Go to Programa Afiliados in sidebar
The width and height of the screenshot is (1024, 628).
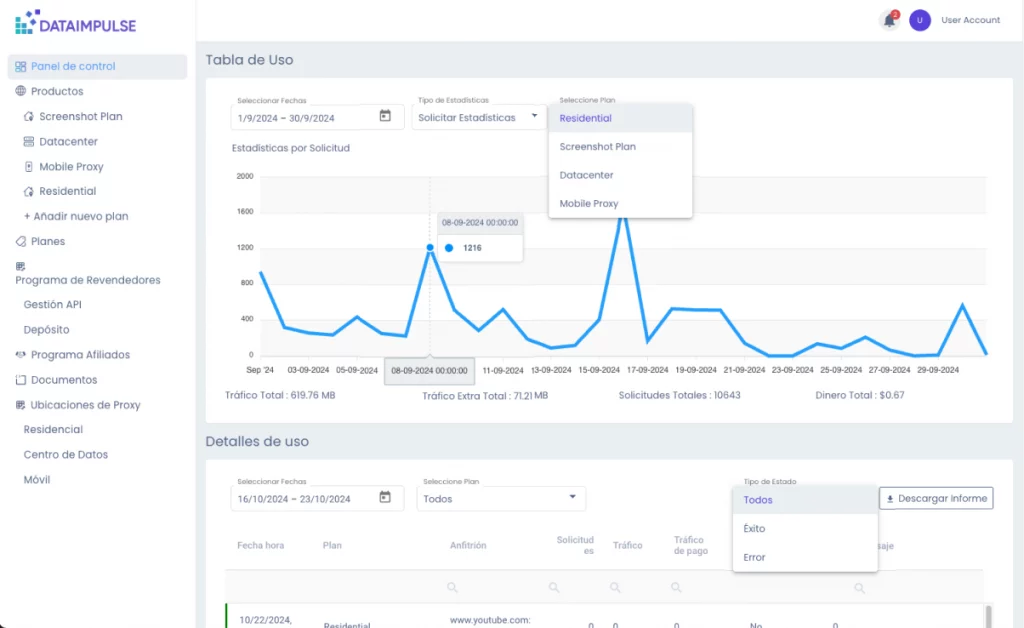(x=80, y=355)
